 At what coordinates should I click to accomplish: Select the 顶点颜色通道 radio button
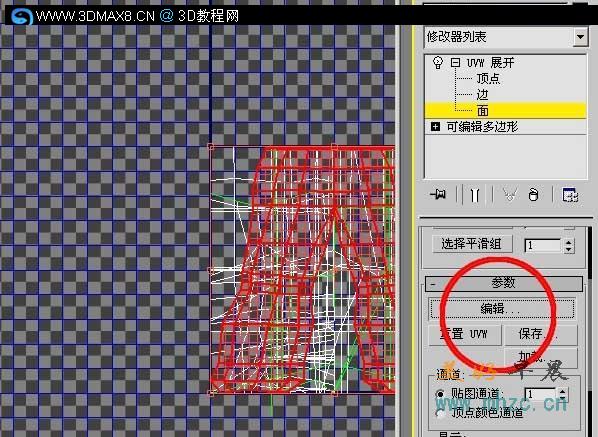441,414
